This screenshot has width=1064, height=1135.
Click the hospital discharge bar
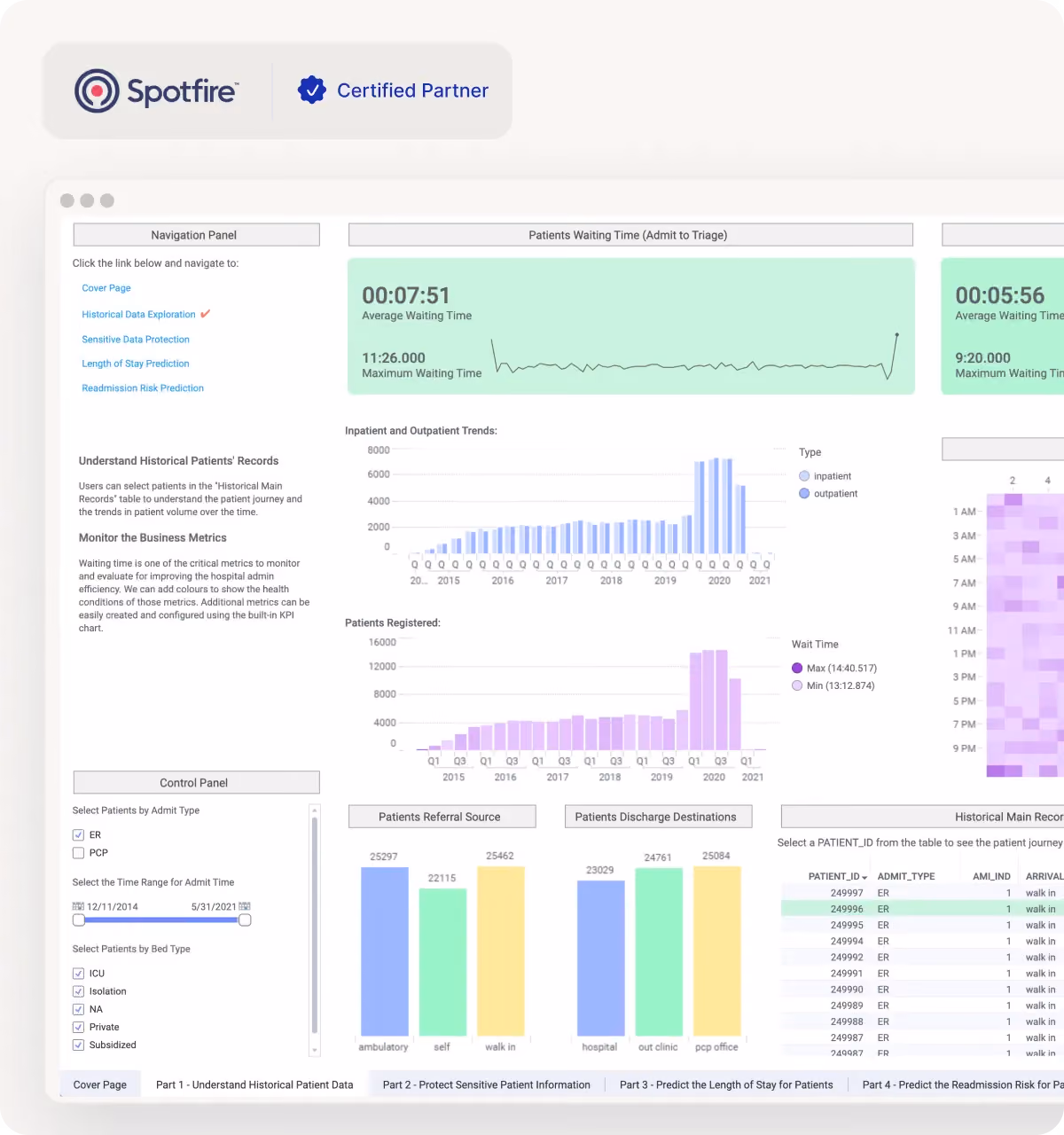600,958
